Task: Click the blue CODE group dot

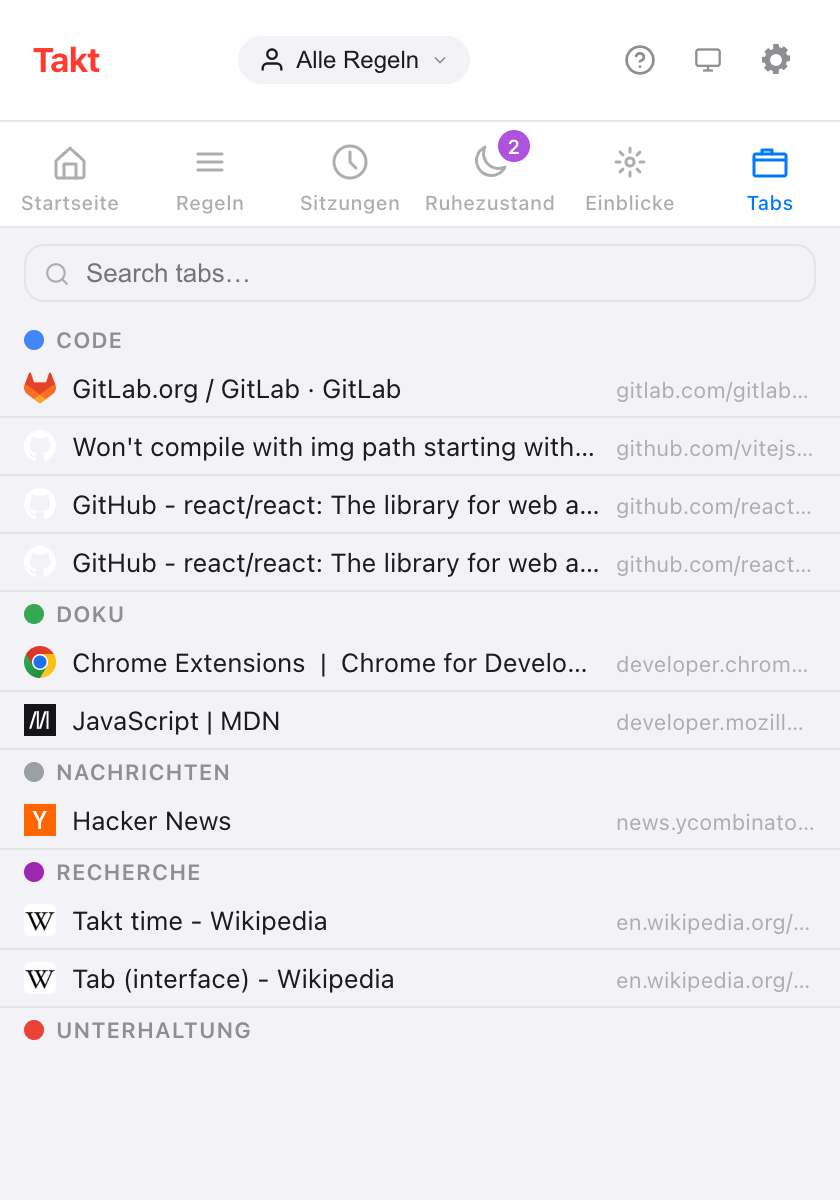Action: (34, 340)
